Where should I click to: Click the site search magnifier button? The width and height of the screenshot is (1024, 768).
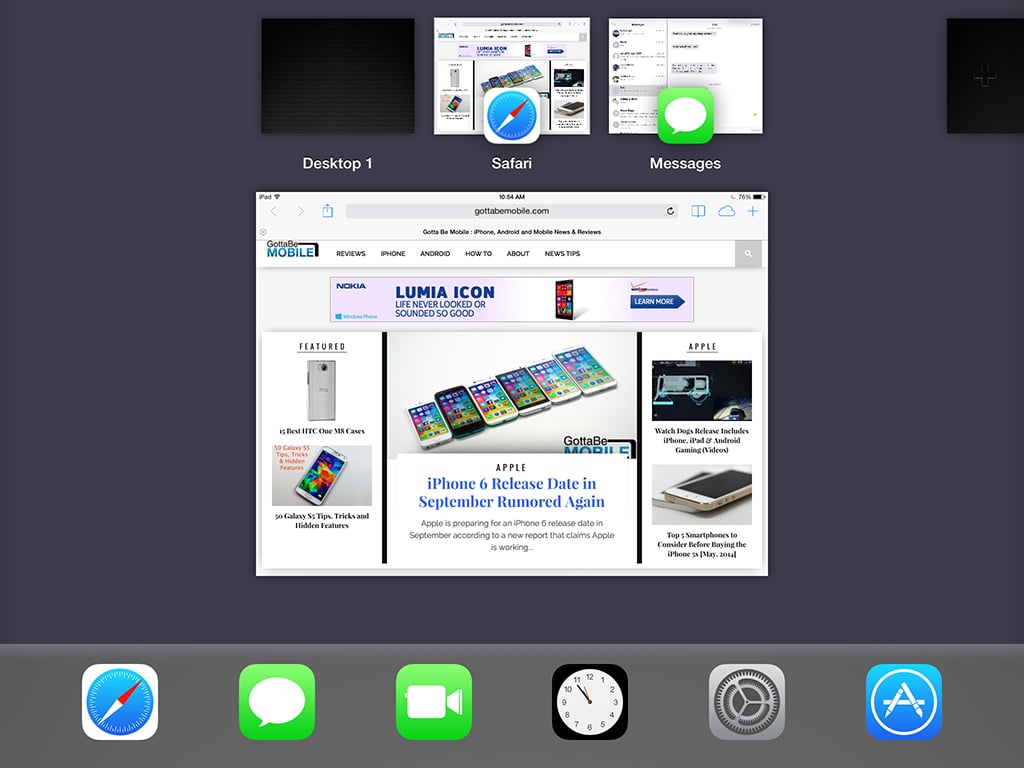[747, 255]
